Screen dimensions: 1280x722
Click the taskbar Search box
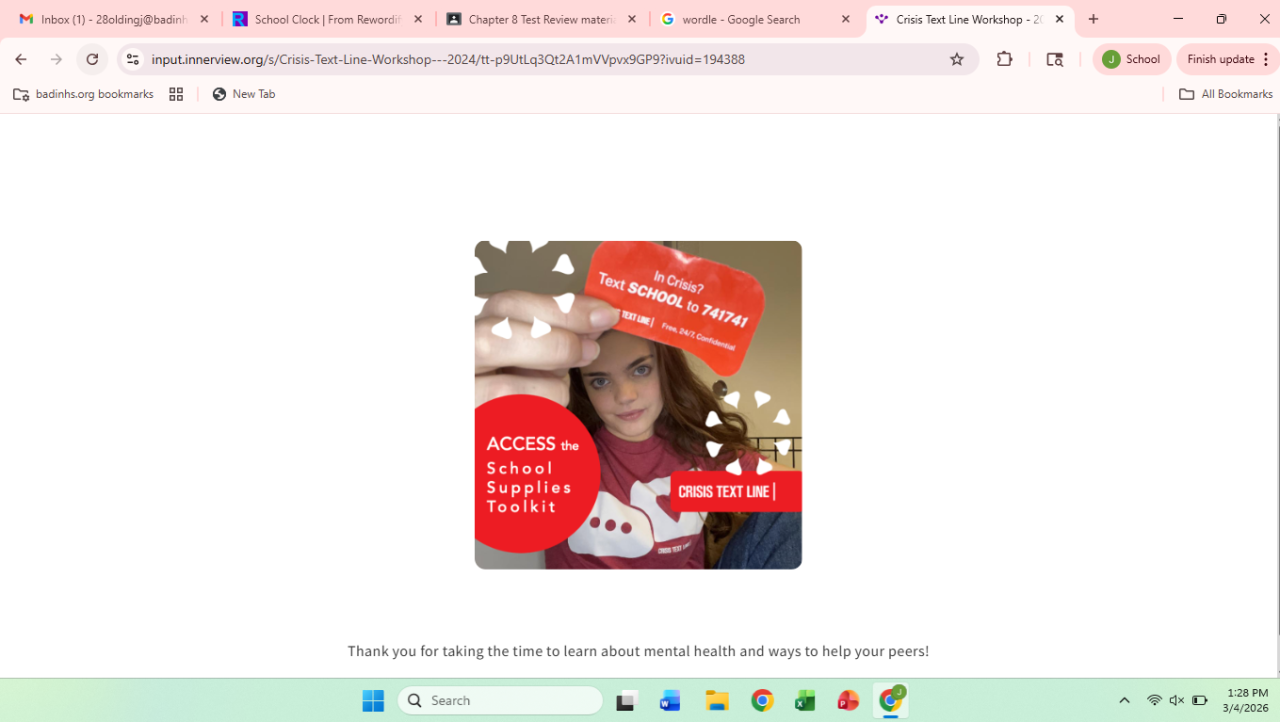point(500,701)
